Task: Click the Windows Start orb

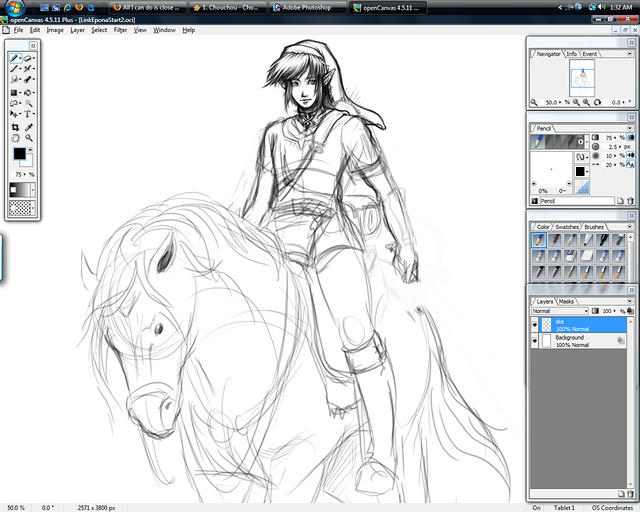Action: click(14, 7)
